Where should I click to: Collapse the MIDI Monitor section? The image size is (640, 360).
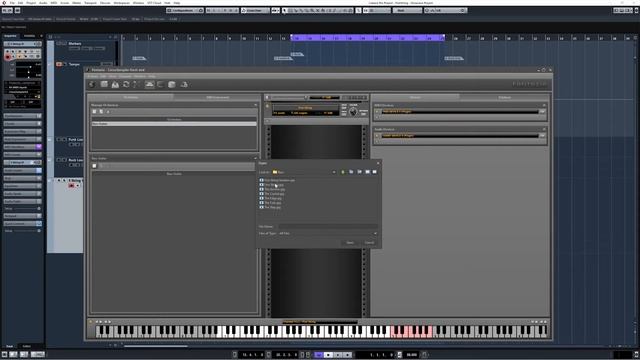544,105
